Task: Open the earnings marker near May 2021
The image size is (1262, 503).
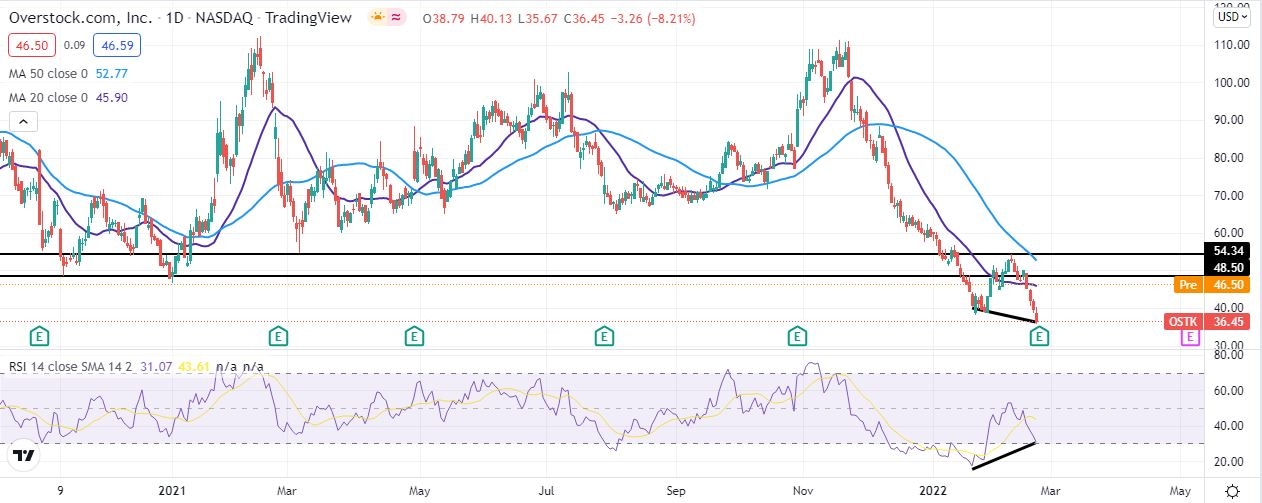Action: coord(413,336)
